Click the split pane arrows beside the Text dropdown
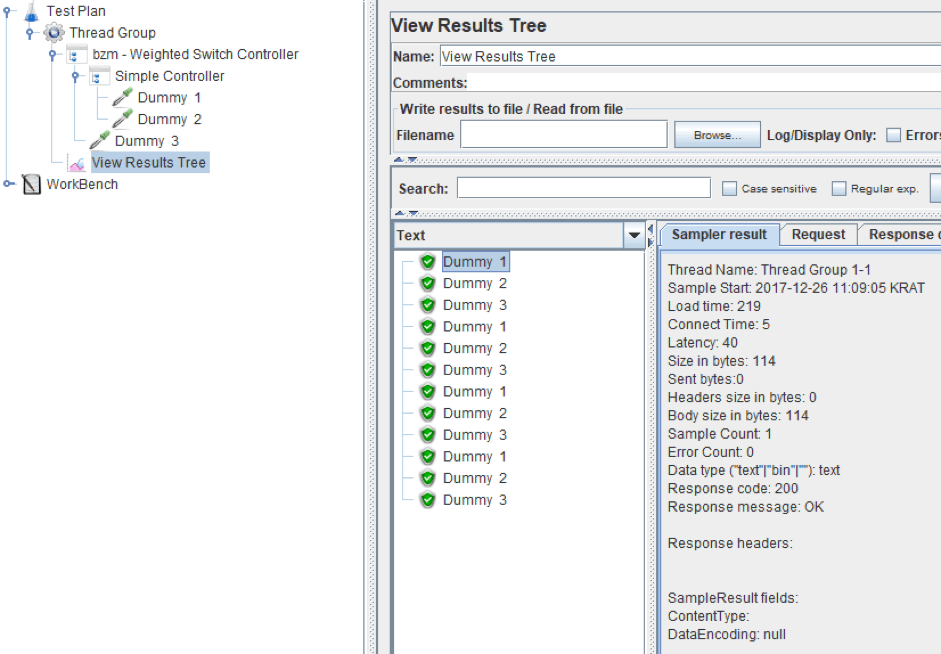Image resolution: width=941 pixels, height=654 pixels. (650, 235)
